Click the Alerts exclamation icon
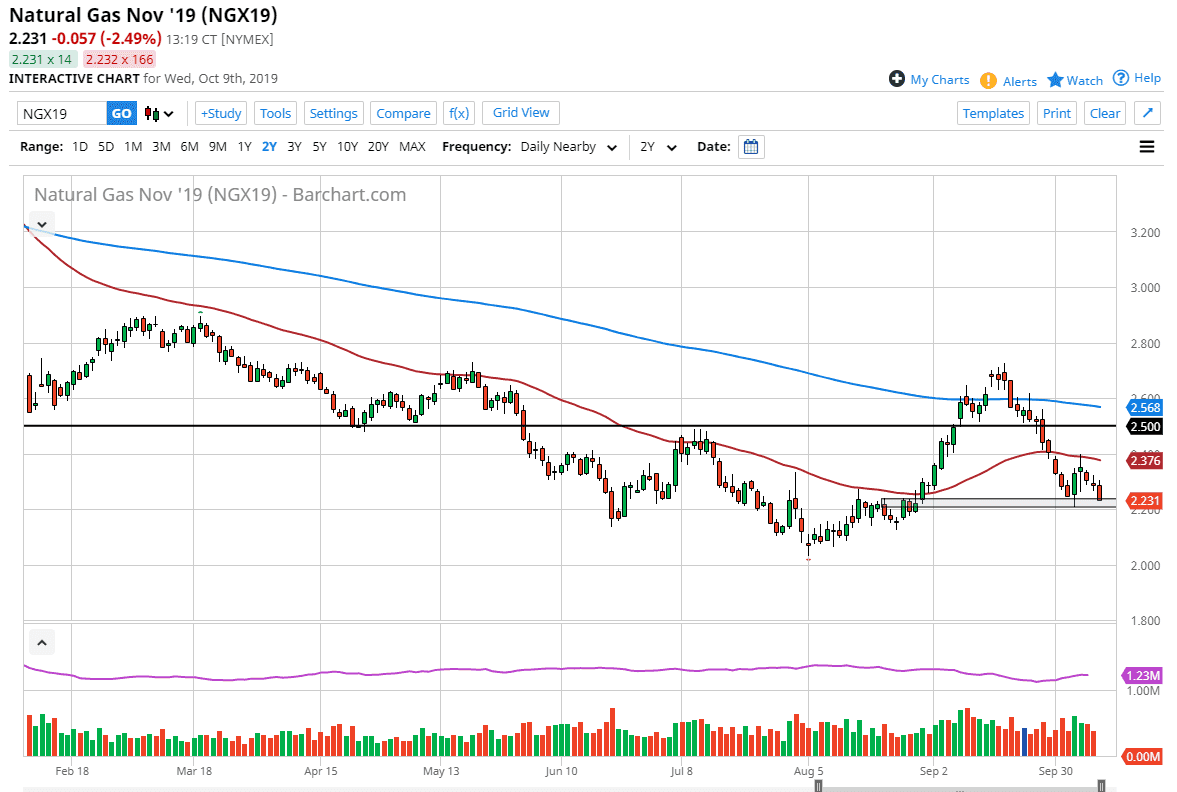 pos(989,80)
